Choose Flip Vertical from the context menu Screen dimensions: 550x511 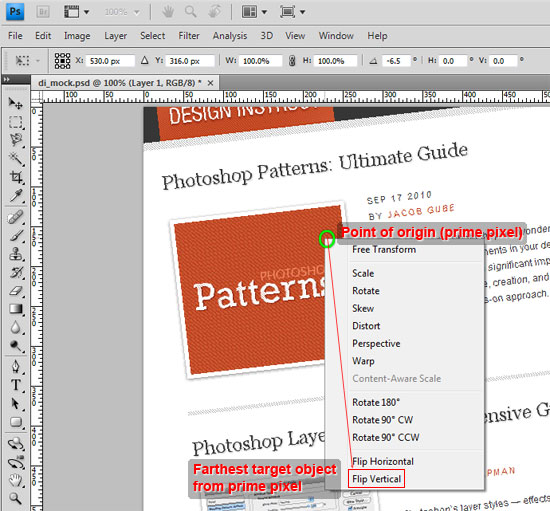tap(376, 479)
